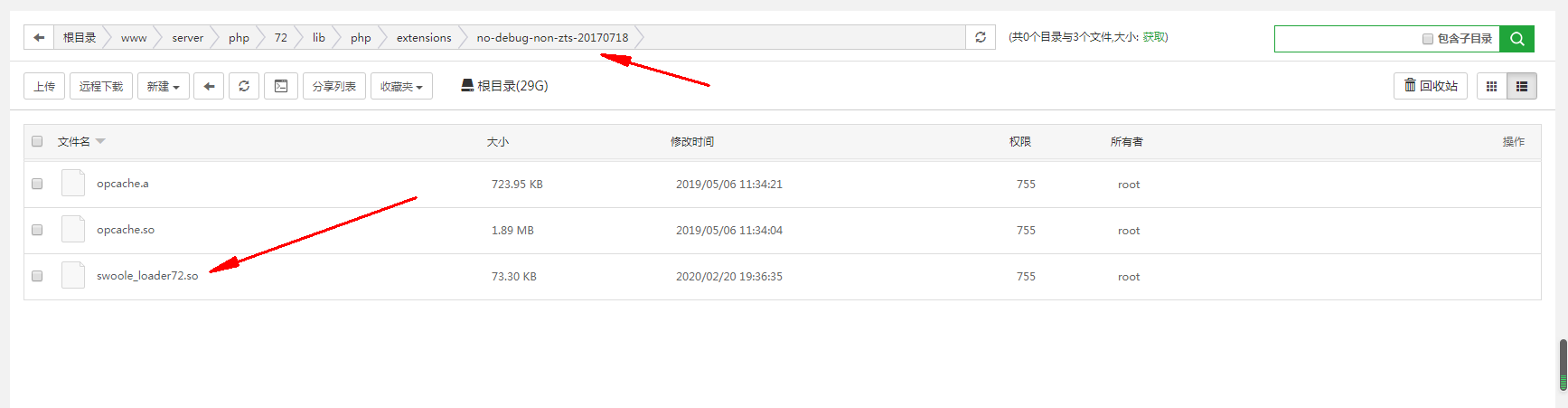1568x408 pixels.
Task: Click the 上传 upload button
Action: [x=44, y=86]
